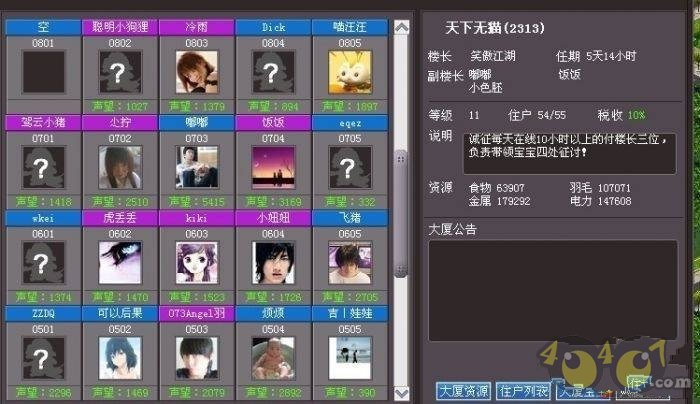Click the scroll down arrow of room list

click(401, 393)
